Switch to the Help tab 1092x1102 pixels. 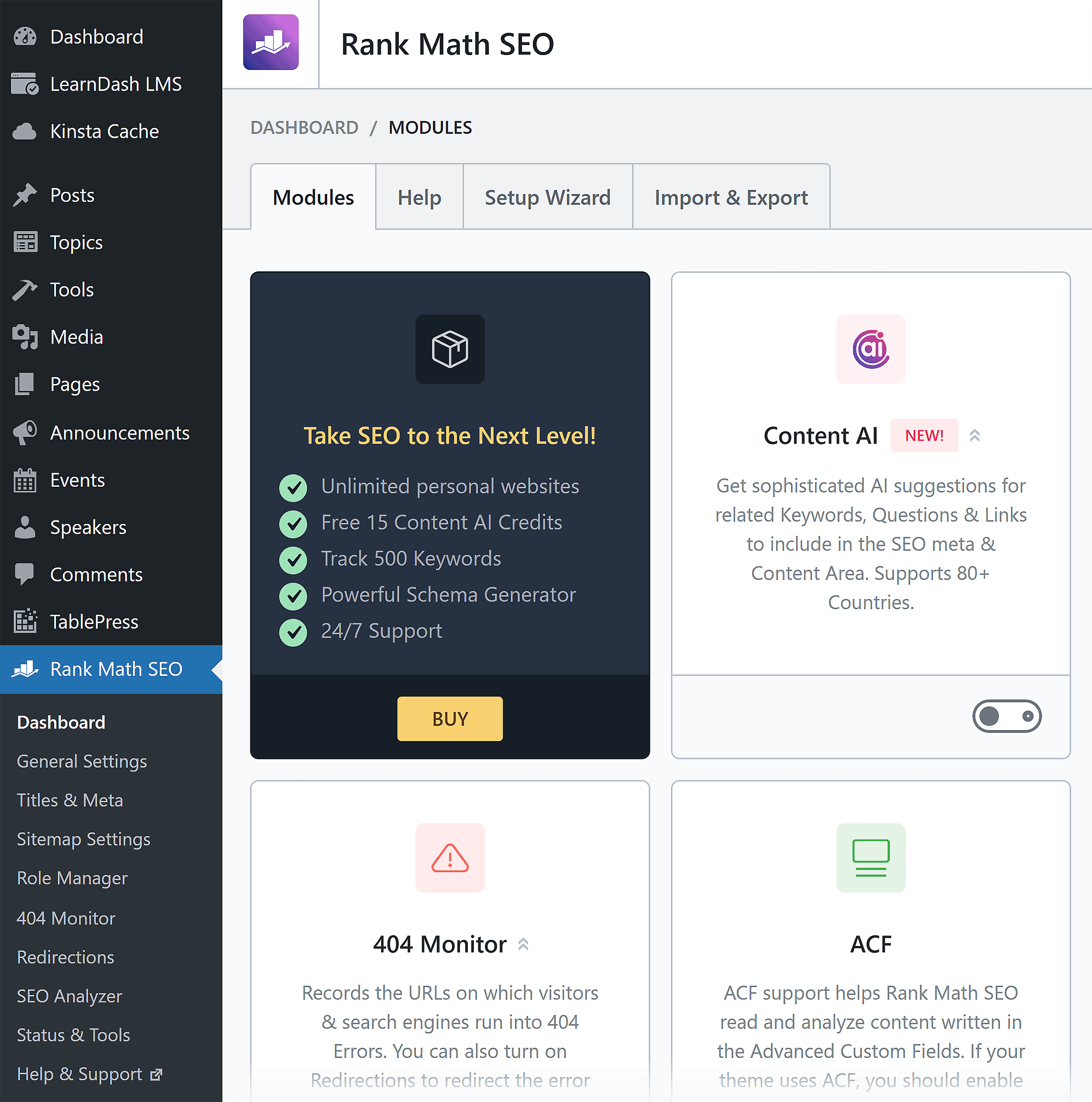click(x=419, y=197)
